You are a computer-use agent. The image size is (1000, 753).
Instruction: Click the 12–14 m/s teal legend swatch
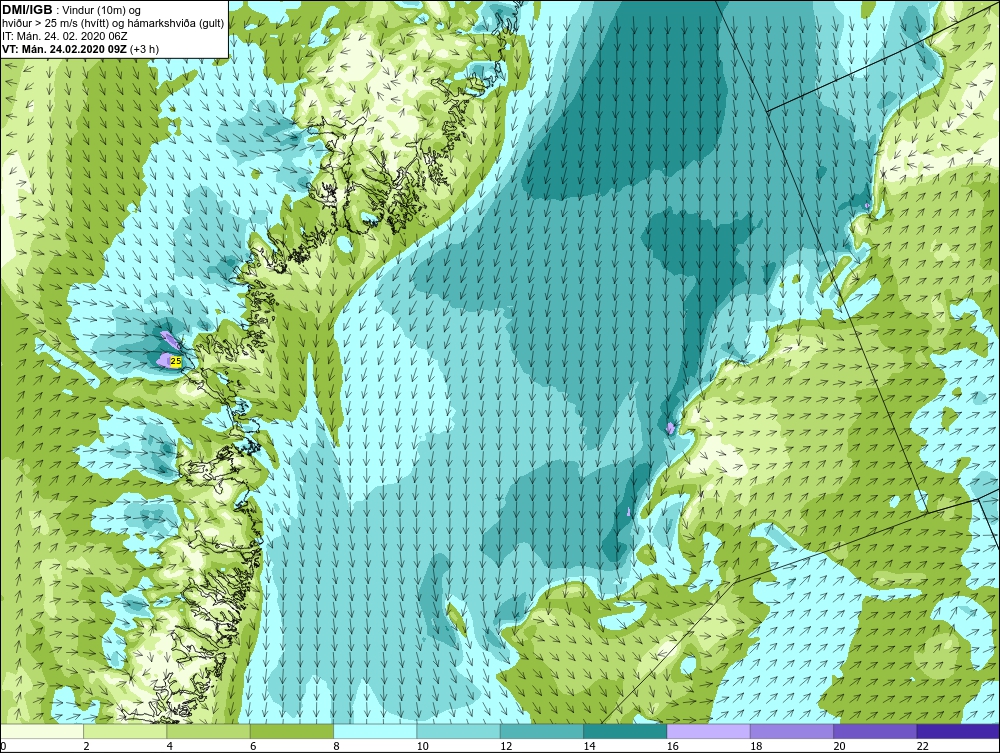coord(541,731)
